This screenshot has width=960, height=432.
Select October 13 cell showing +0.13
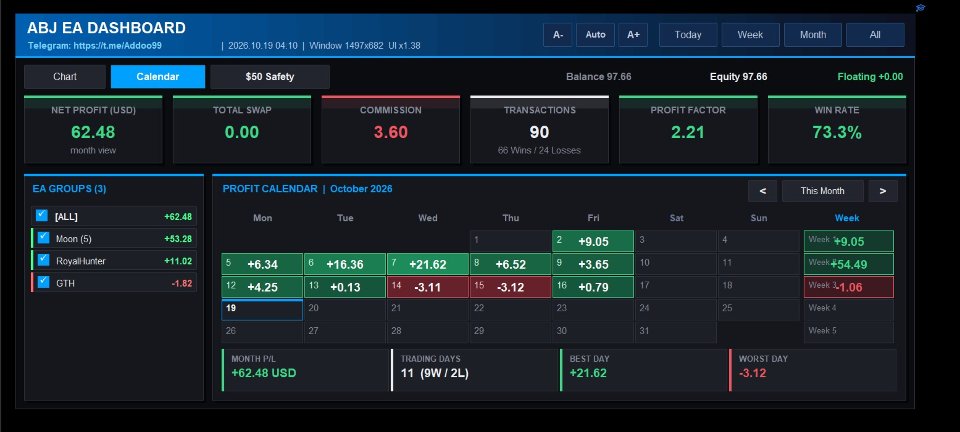(345, 287)
